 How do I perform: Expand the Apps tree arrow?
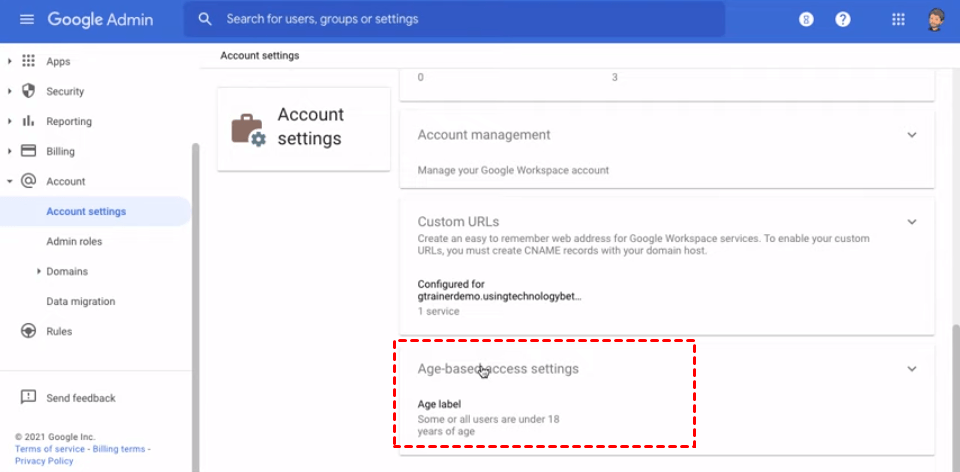10,61
